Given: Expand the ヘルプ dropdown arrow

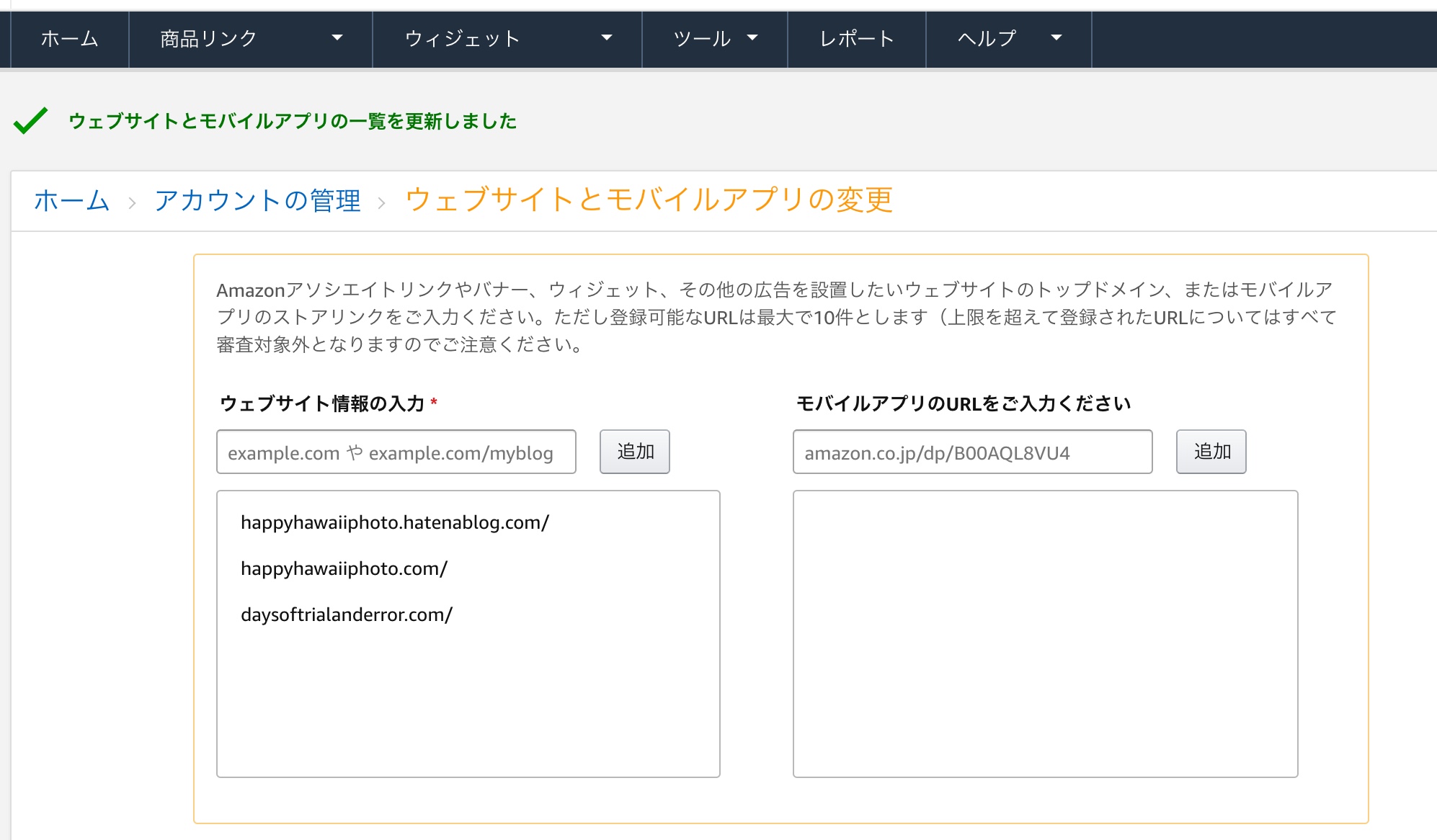Looking at the screenshot, I should point(1056,38).
